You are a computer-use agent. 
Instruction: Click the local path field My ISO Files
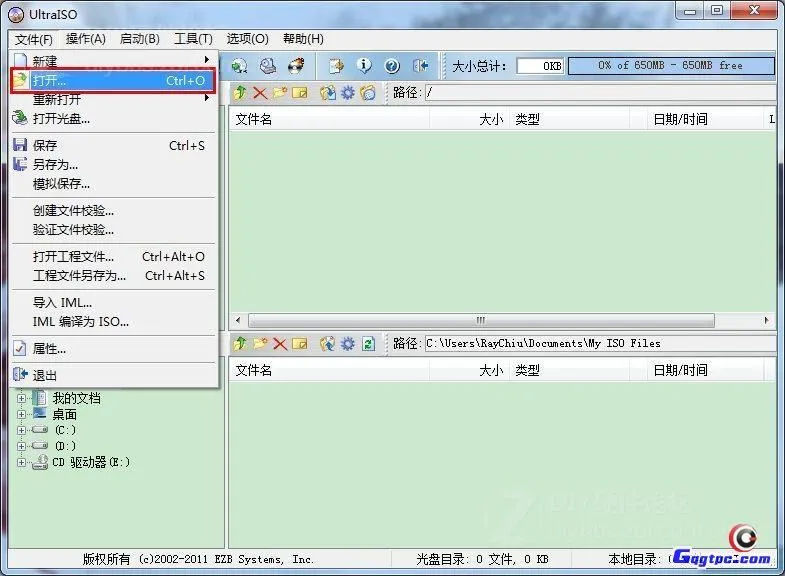click(600, 343)
